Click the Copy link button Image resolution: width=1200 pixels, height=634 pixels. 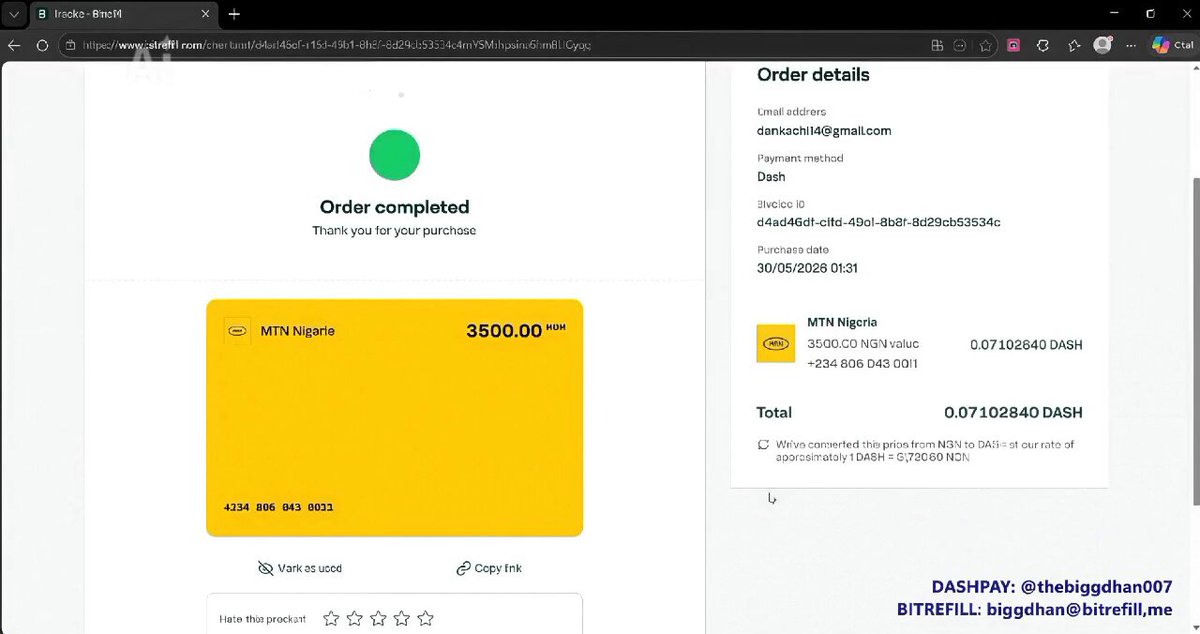click(x=489, y=568)
